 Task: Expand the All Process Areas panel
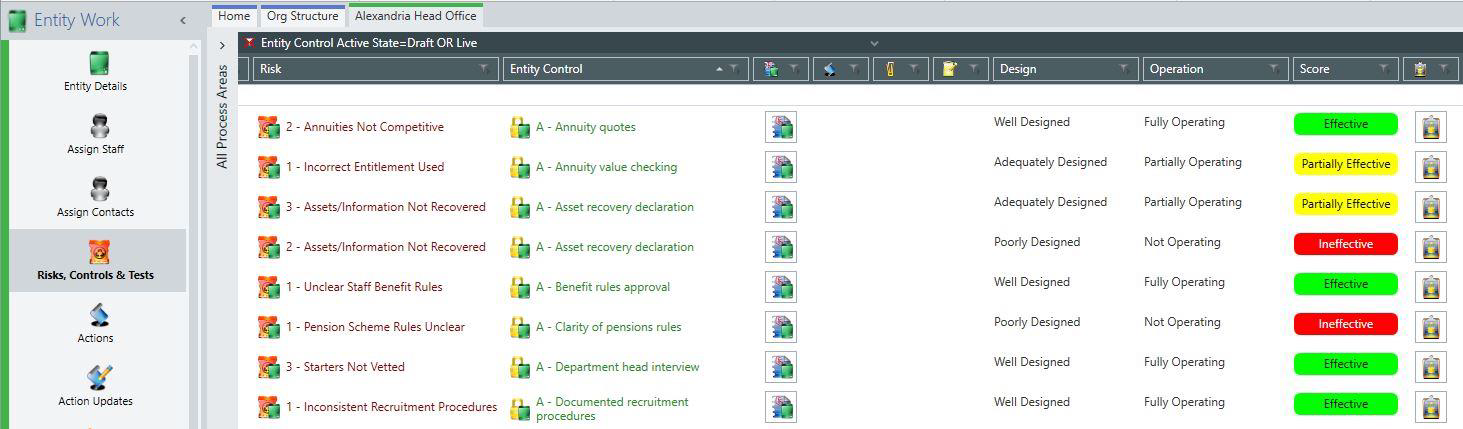click(x=222, y=45)
